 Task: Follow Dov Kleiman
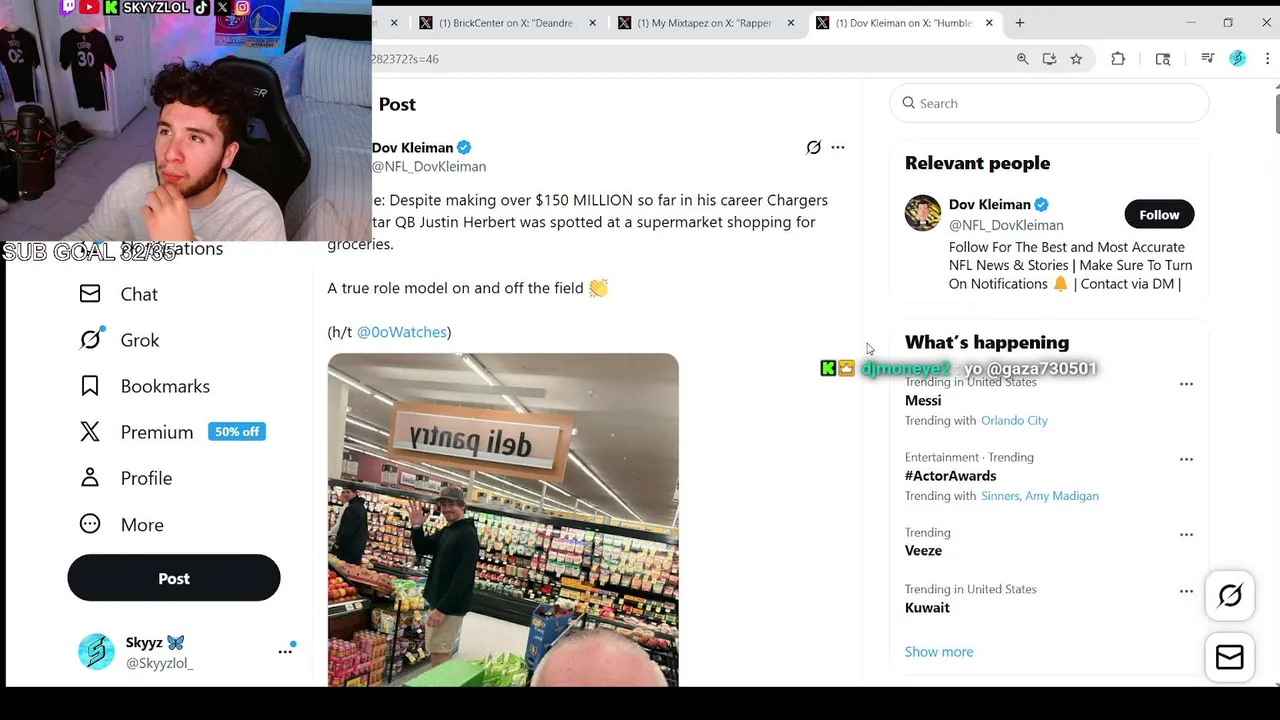(x=1158, y=214)
